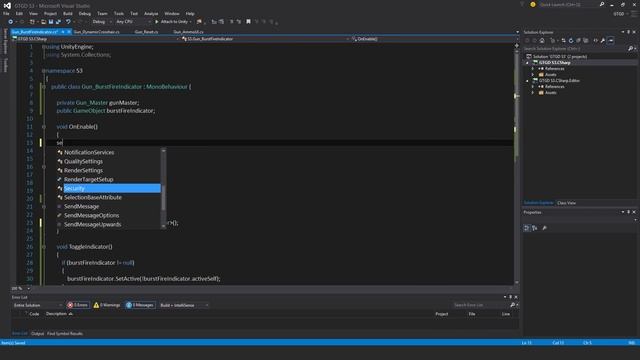Switch to the Gun_AmmoUI.cs tab
Screen dimensions: 640x360
coord(188,31)
